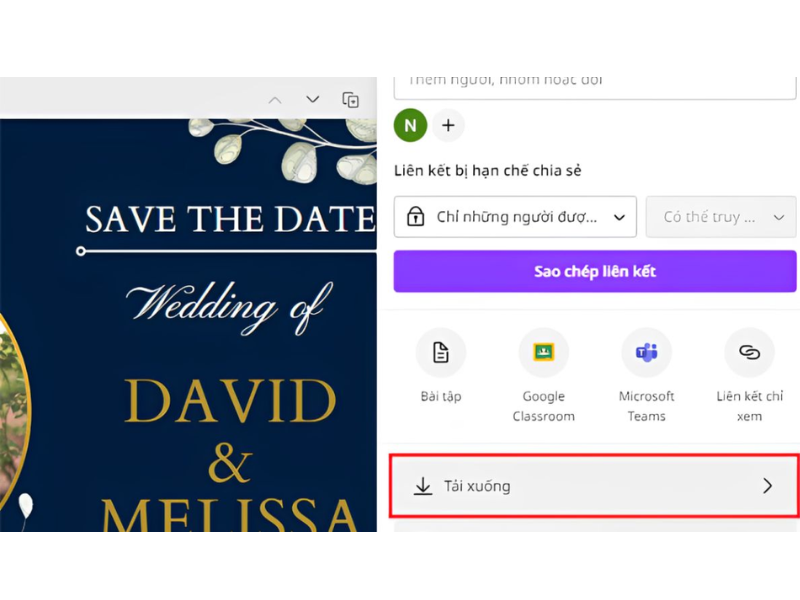Select the gold-framed circular photo on the canvas
This screenshot has height=600, width=800.
pyautogui.click(x=8, y=400)
